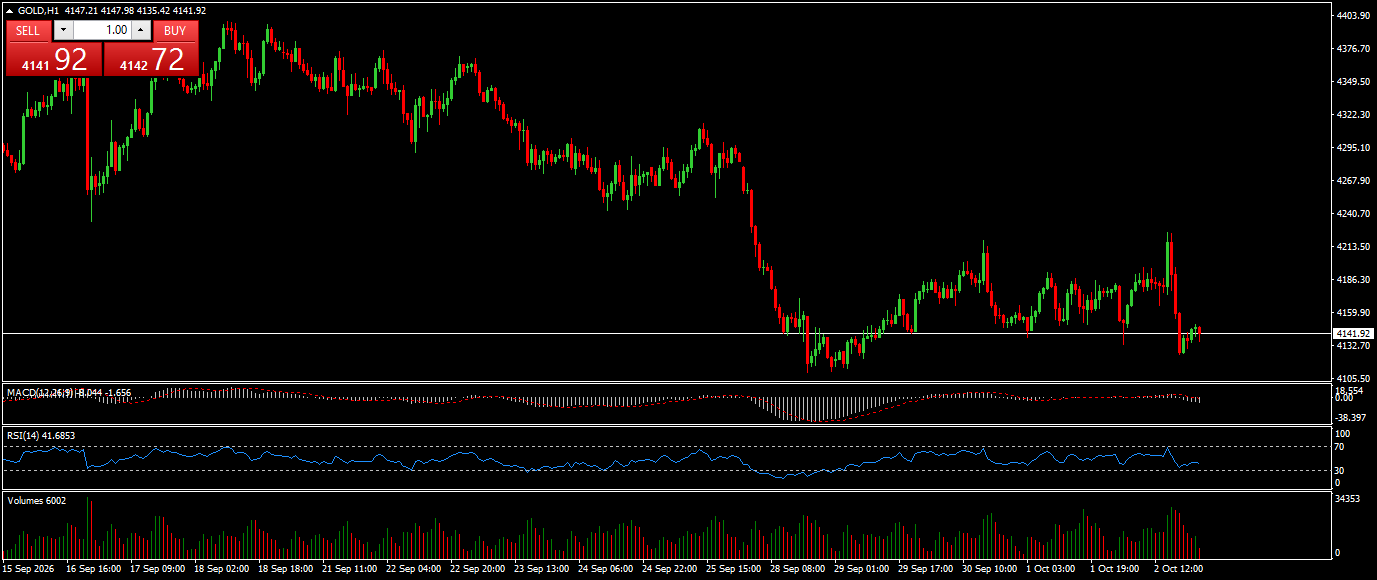
Task: Click the GOLD,H1 symbol label
Action: [x=38, y=10]
